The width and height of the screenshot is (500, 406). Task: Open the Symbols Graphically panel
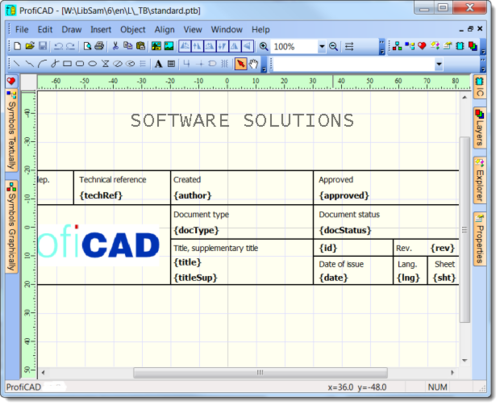click(11, 227)
